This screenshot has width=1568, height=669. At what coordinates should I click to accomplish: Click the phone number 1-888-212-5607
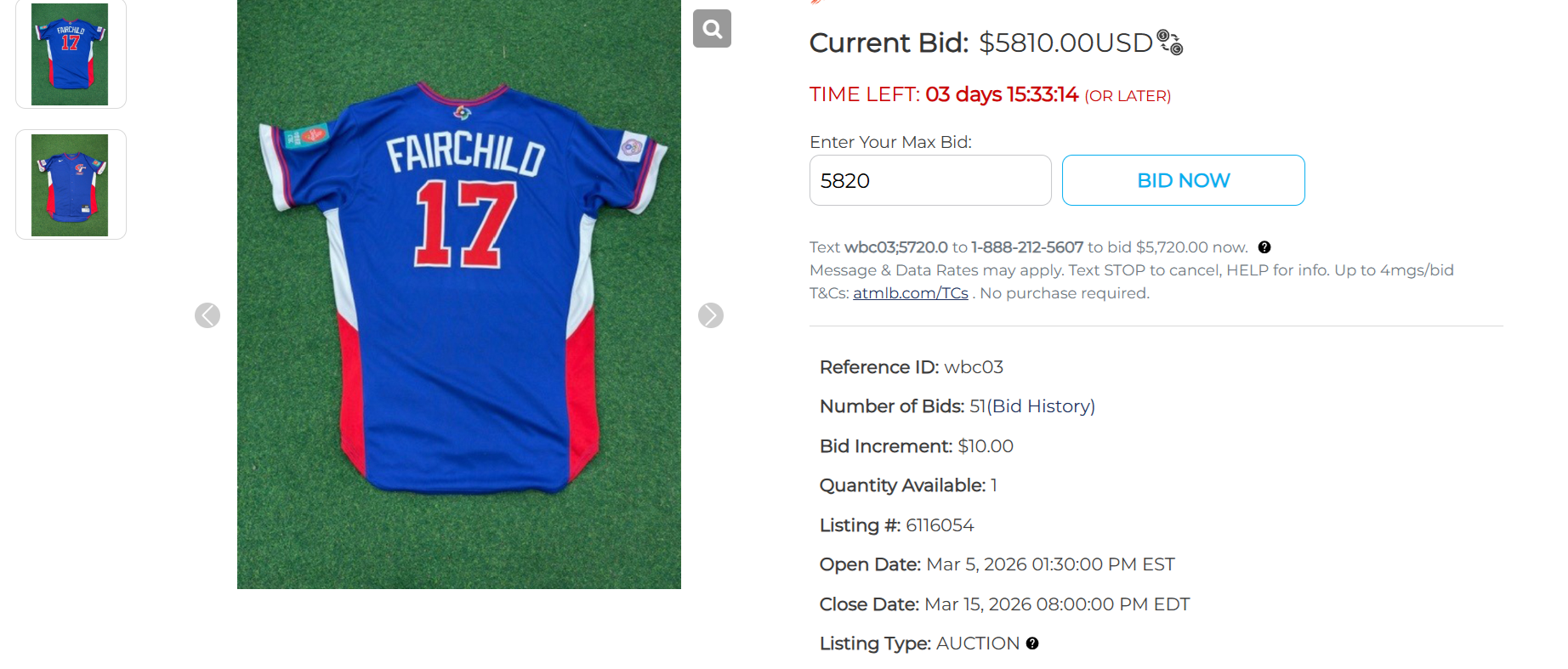1027,247
